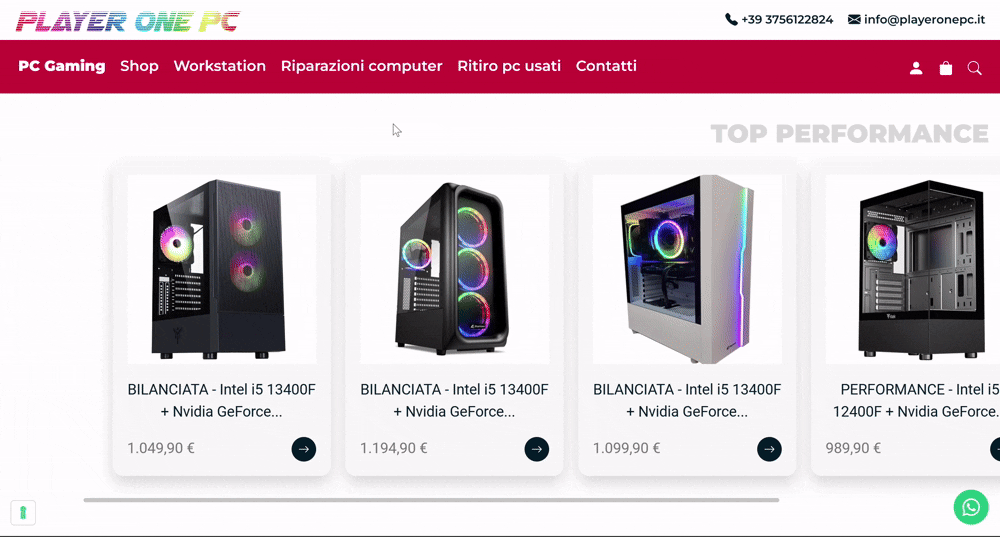This screenshot has height=537, width=1000.
Task: Click the Player One PC logo
Action: coord(128,22)
